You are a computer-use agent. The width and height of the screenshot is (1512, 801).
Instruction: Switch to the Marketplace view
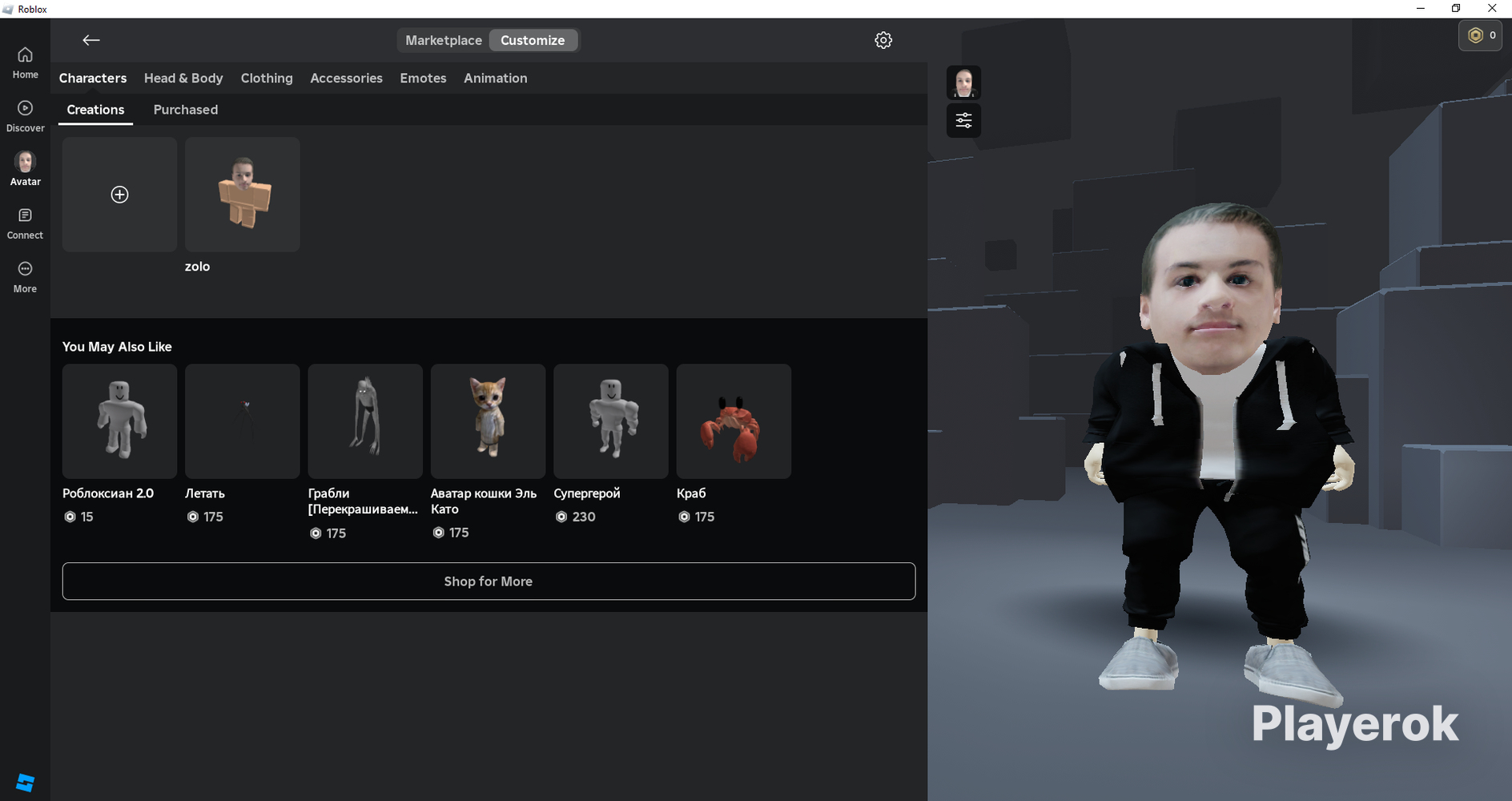pyautogui.click(x=444, y=40)
